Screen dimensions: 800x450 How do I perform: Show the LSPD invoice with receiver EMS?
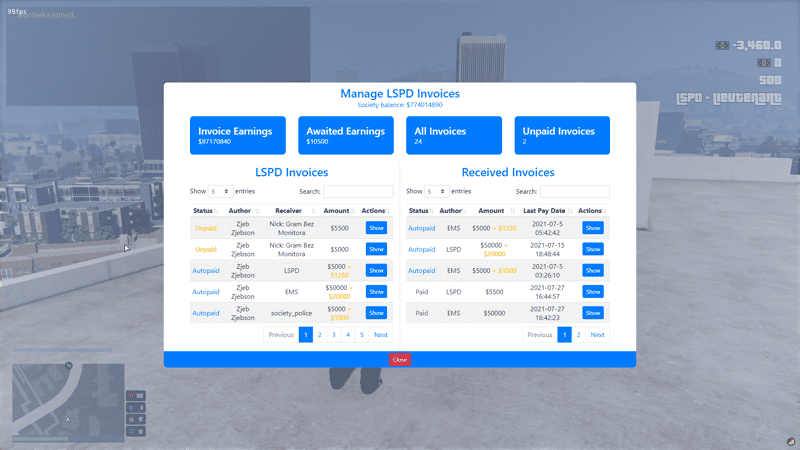[x=376, y=291]
